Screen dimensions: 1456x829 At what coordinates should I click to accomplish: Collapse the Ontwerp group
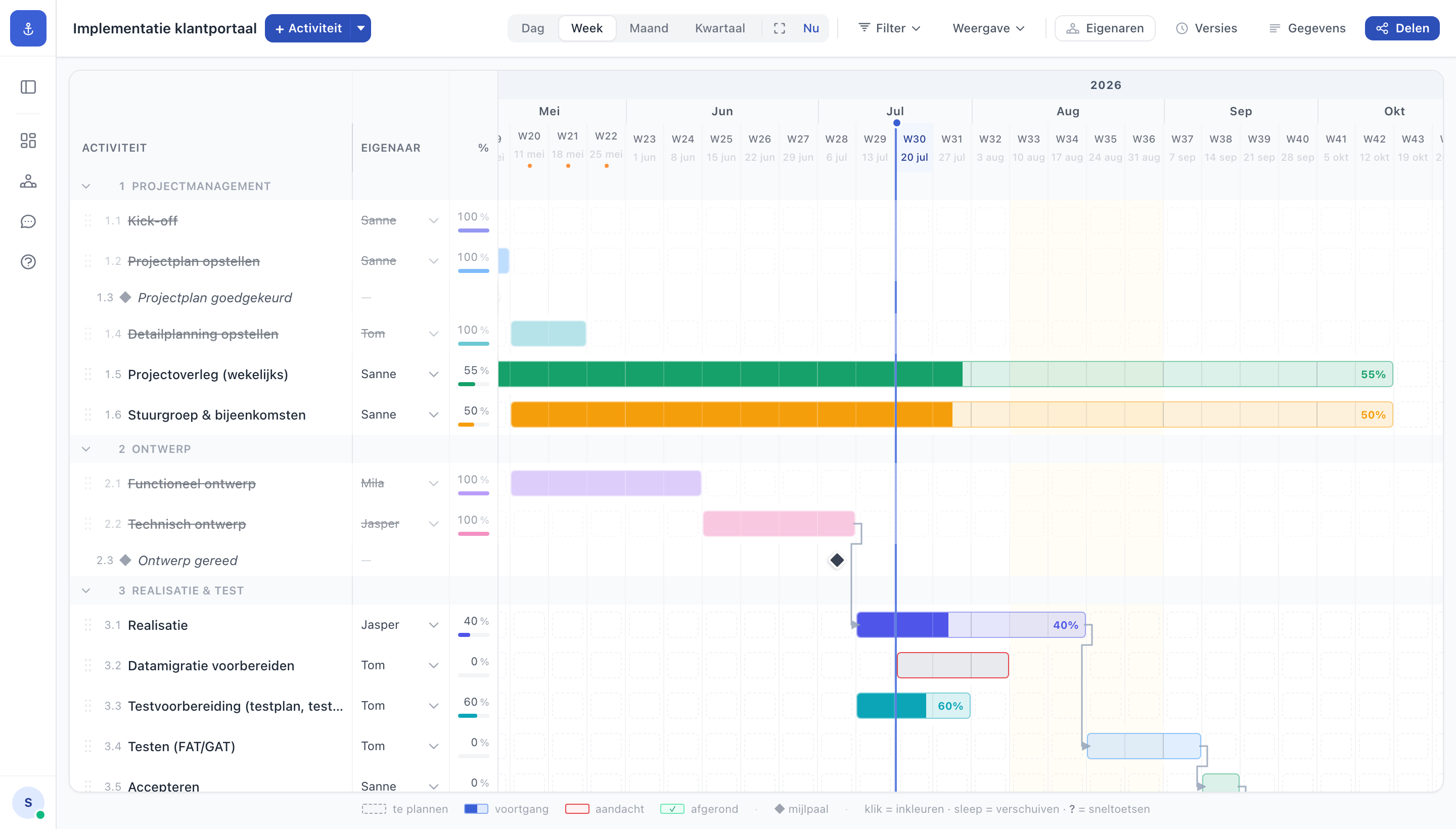(86, 449)
